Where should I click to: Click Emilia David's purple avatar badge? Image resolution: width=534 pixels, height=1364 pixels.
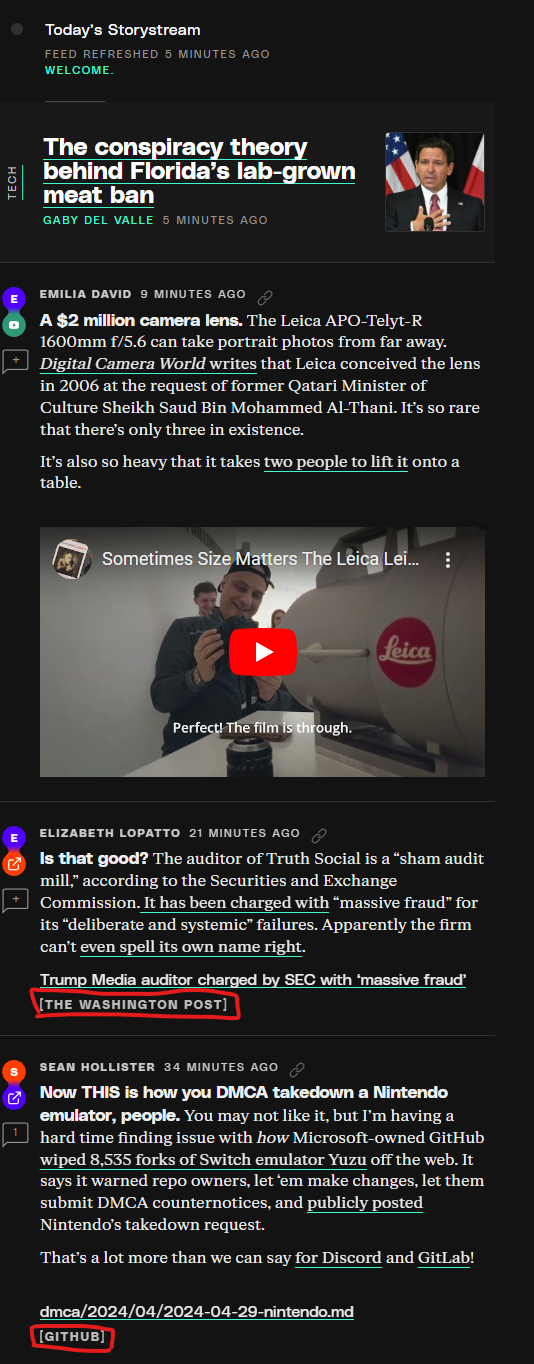tap(14, 298)
